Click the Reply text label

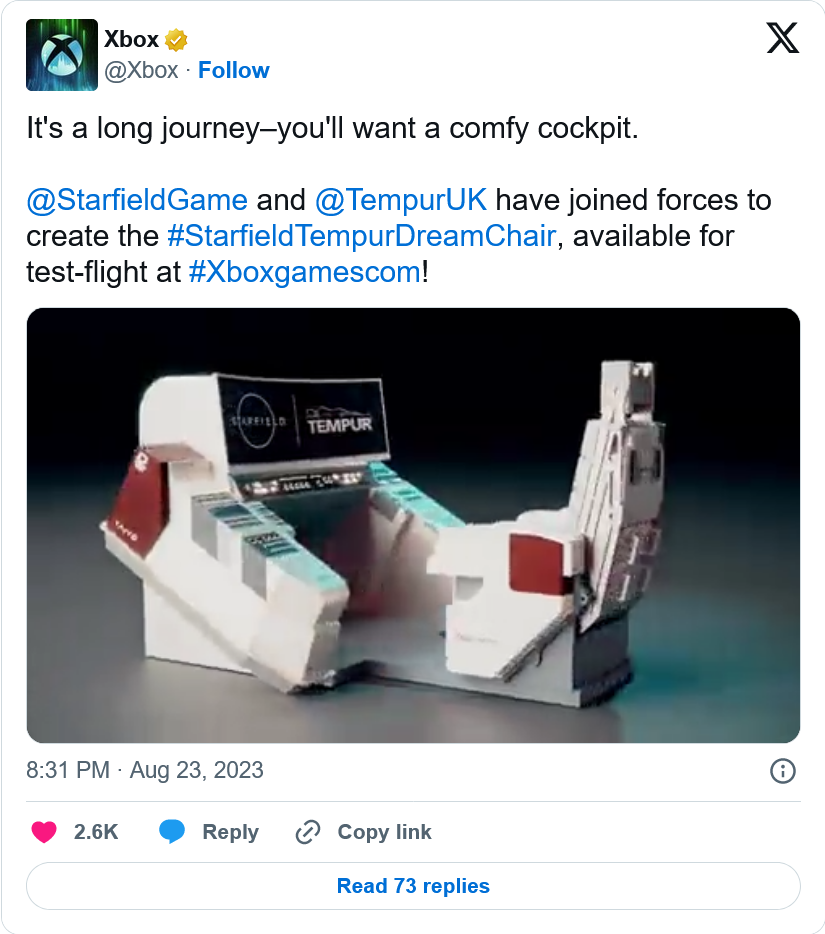tap(230, 832)
